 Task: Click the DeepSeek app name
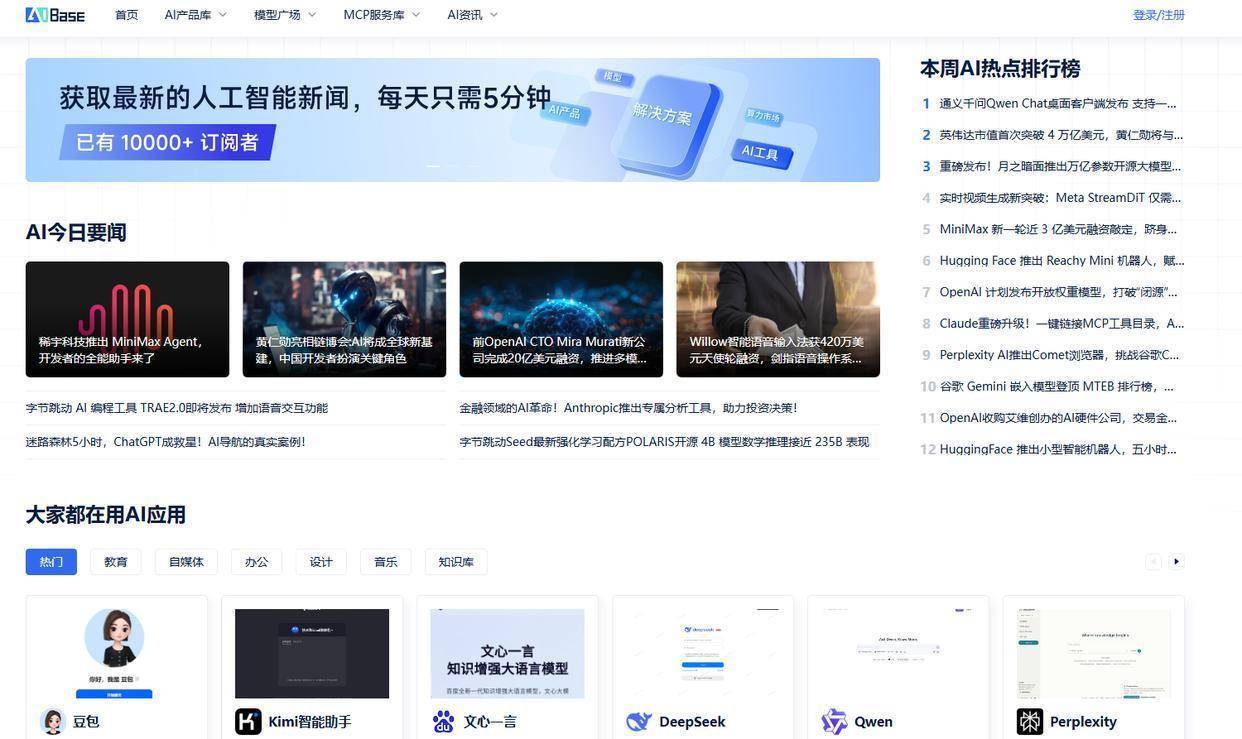692,722
